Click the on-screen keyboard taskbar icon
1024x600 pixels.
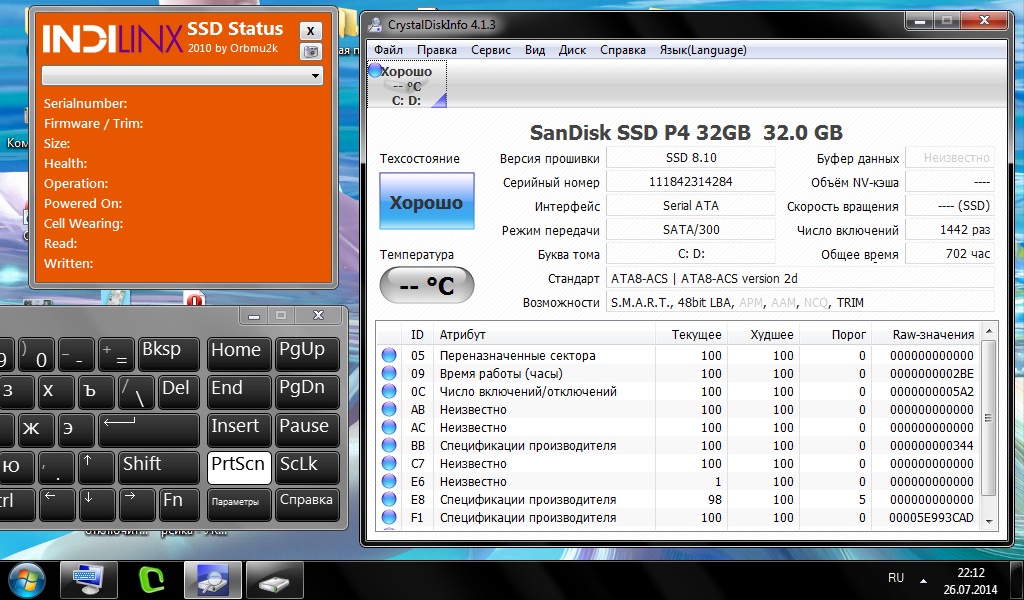tap(88, 579)
